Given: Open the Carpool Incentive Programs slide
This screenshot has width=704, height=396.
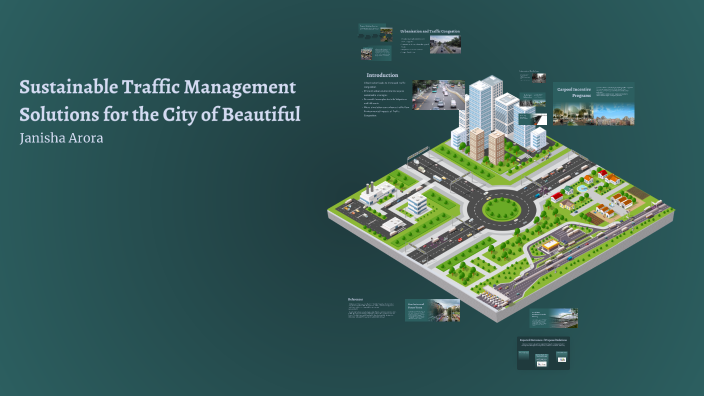Looking at the screenshot, I should 594,104.
